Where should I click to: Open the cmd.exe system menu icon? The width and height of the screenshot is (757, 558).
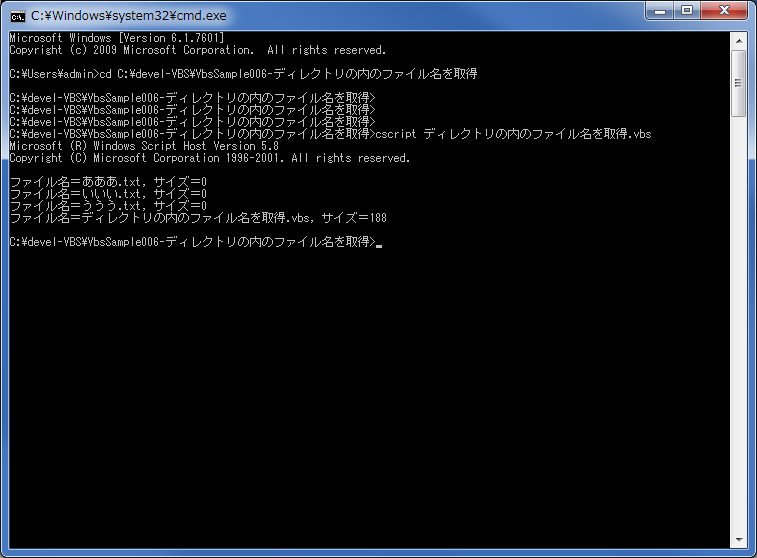pyautogui.click(x=18, y=16)
